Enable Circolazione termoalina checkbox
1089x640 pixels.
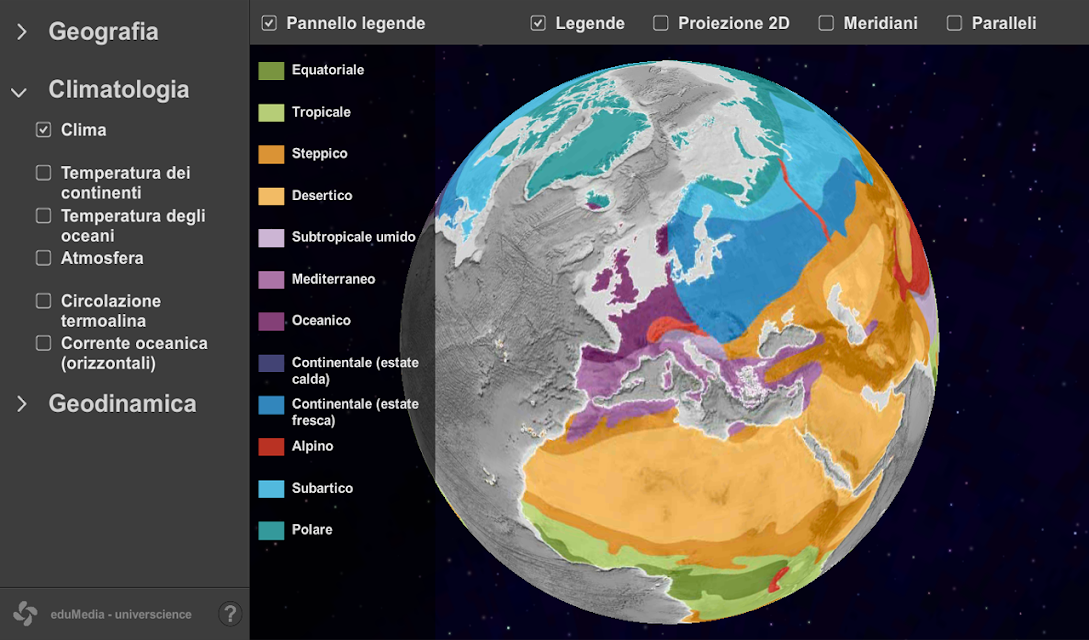point(43,301)
